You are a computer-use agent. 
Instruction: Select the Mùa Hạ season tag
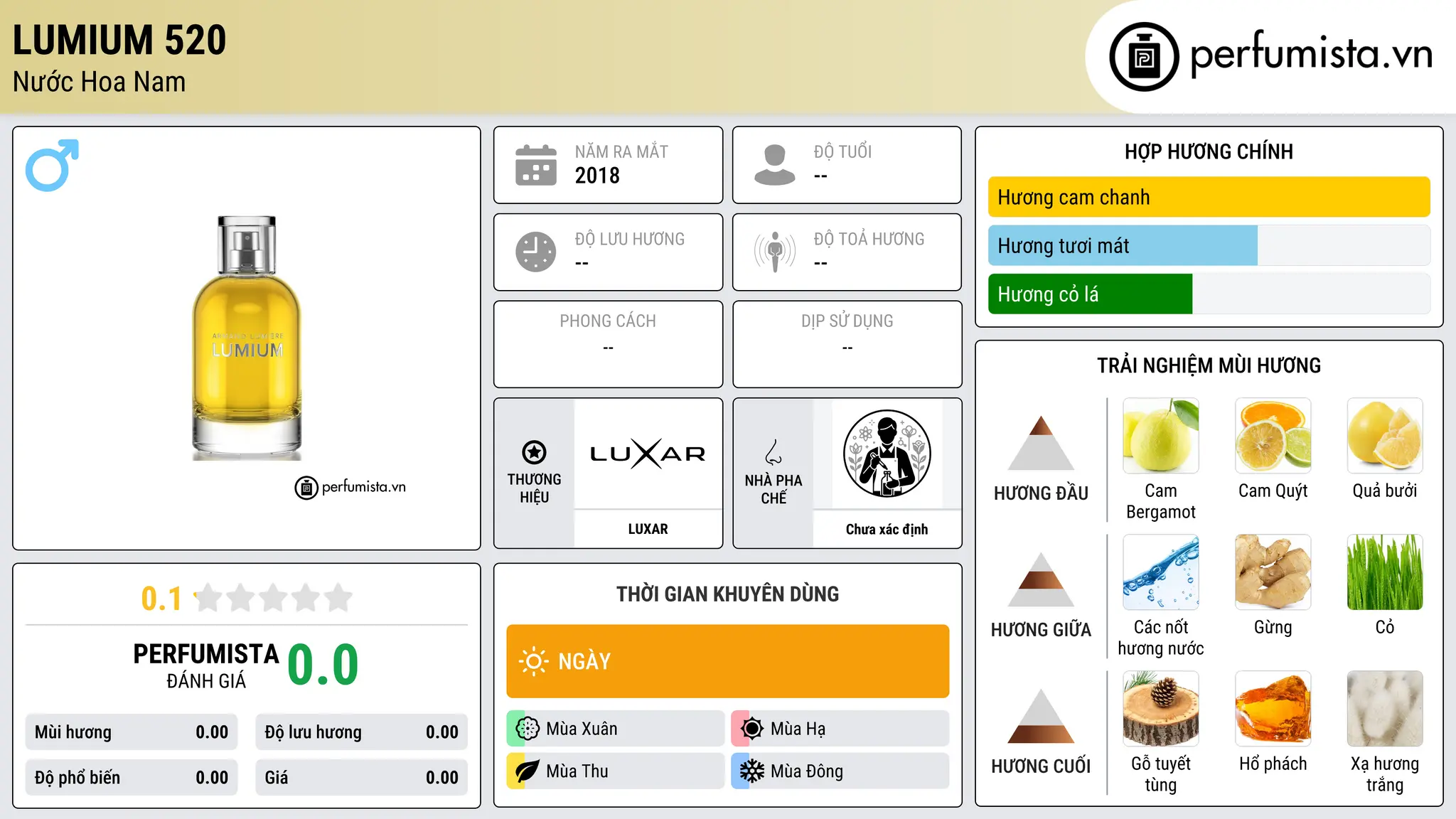840,729
